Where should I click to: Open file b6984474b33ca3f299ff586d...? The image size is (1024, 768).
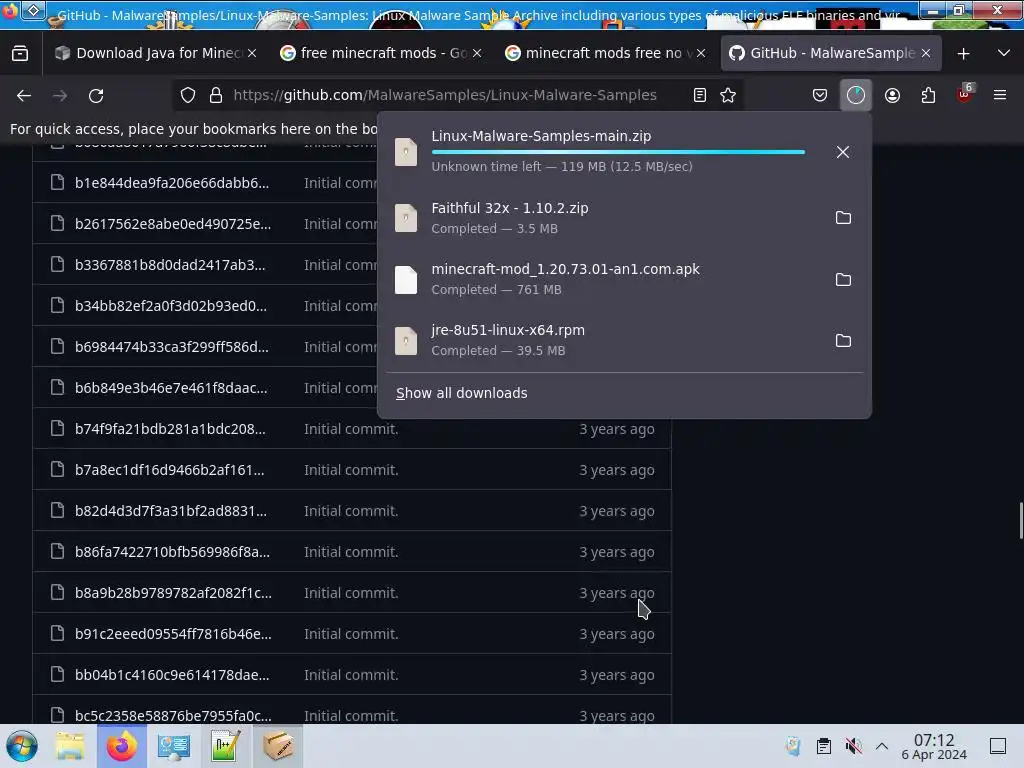[x=172, y=347]
